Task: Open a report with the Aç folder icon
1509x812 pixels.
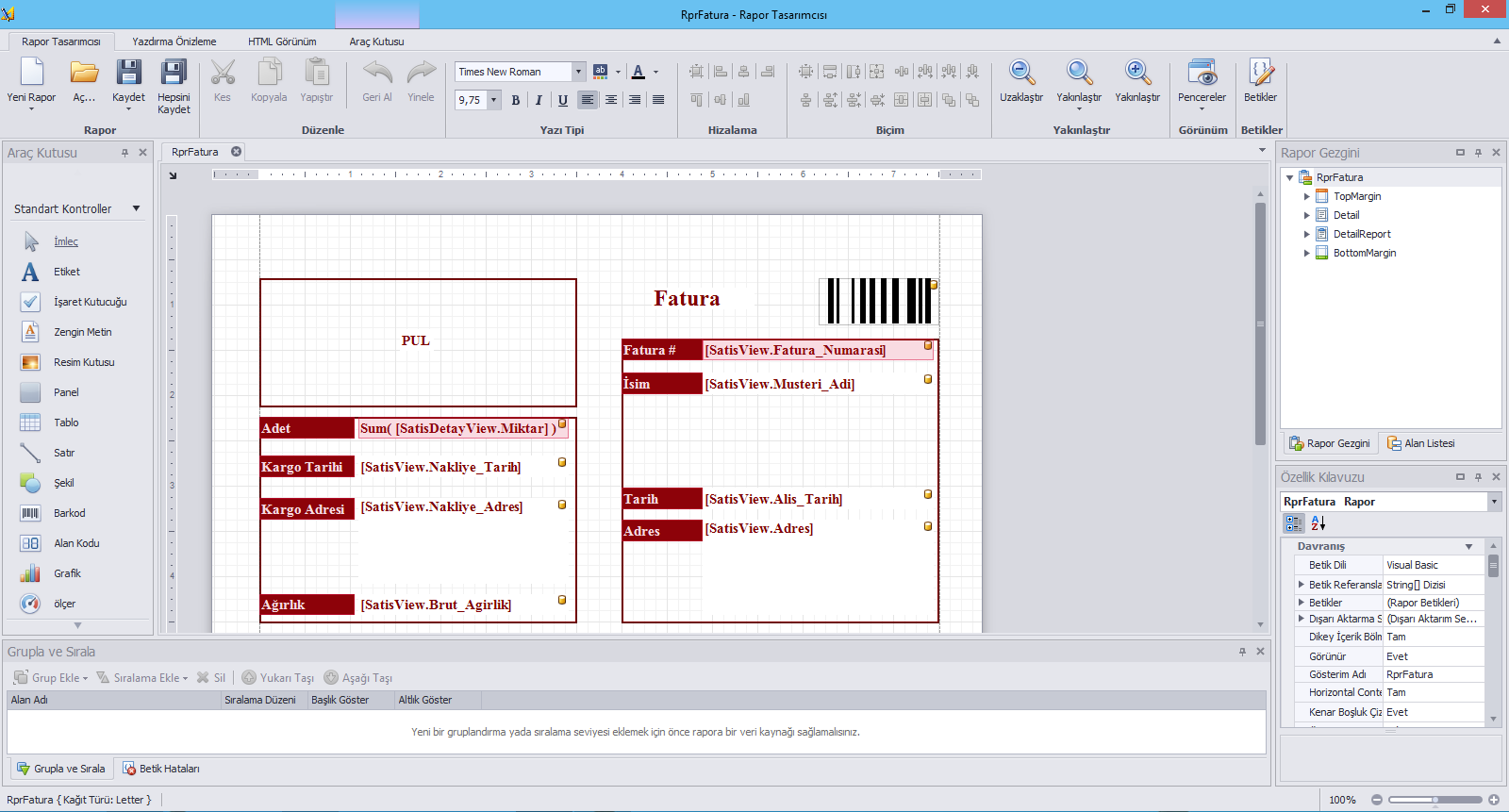Action: [x=84, y=73]
